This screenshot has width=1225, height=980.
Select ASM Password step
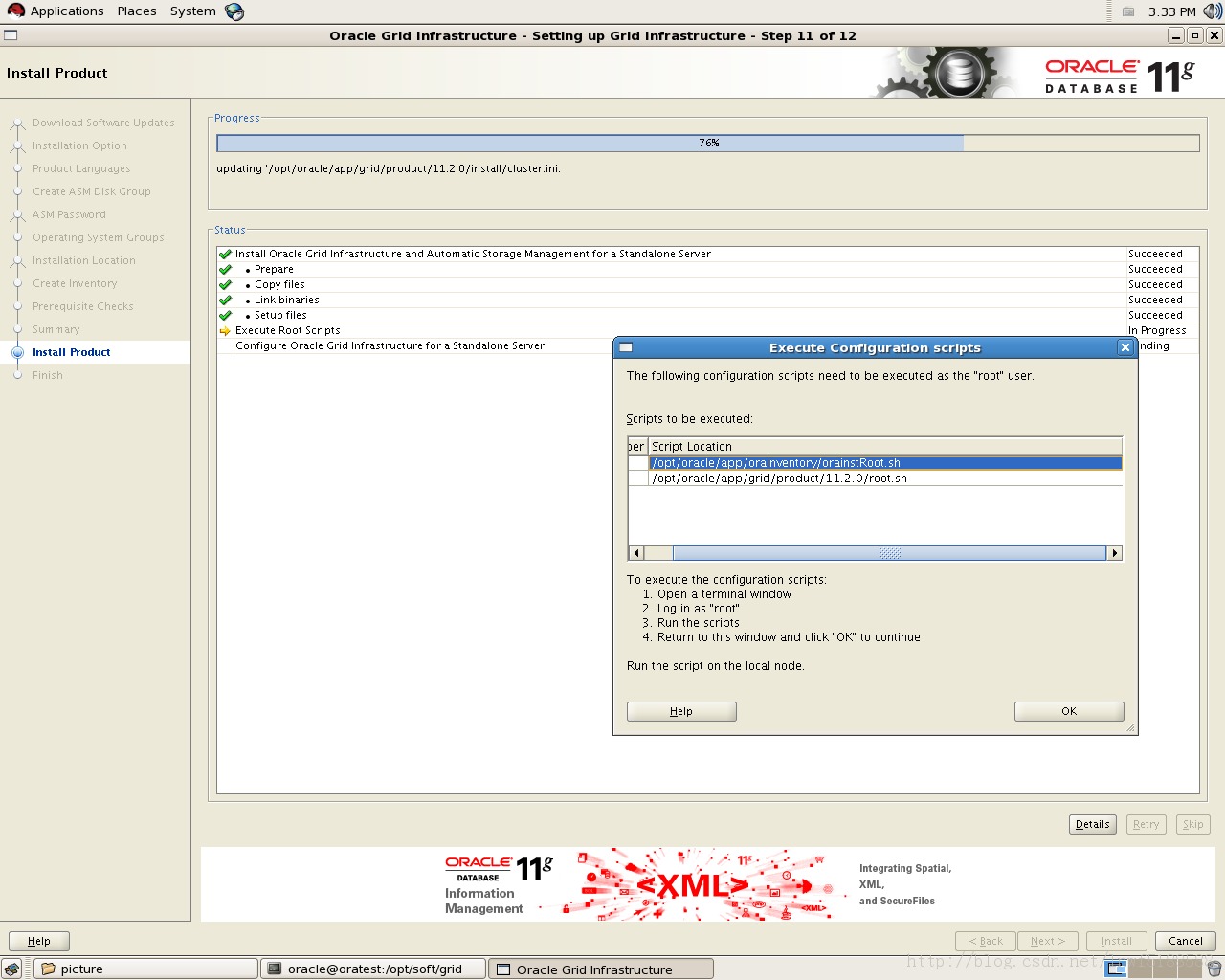69,214
